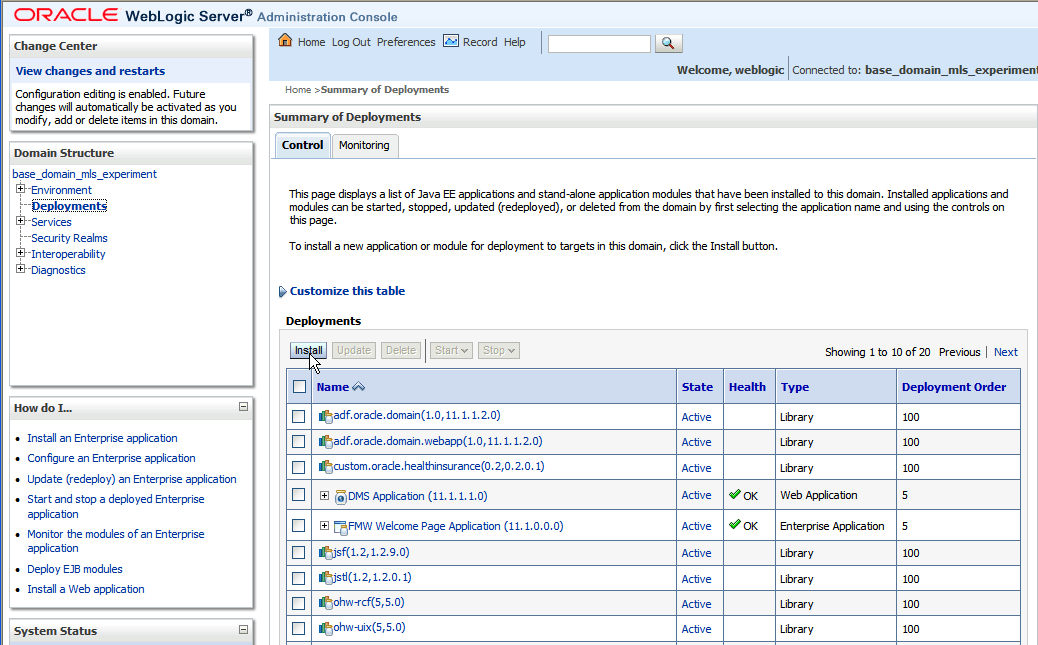Select checkbox for custom.oracle.healthinsurance library
This screenshot has width=1038, height=645.
[299, 468]
